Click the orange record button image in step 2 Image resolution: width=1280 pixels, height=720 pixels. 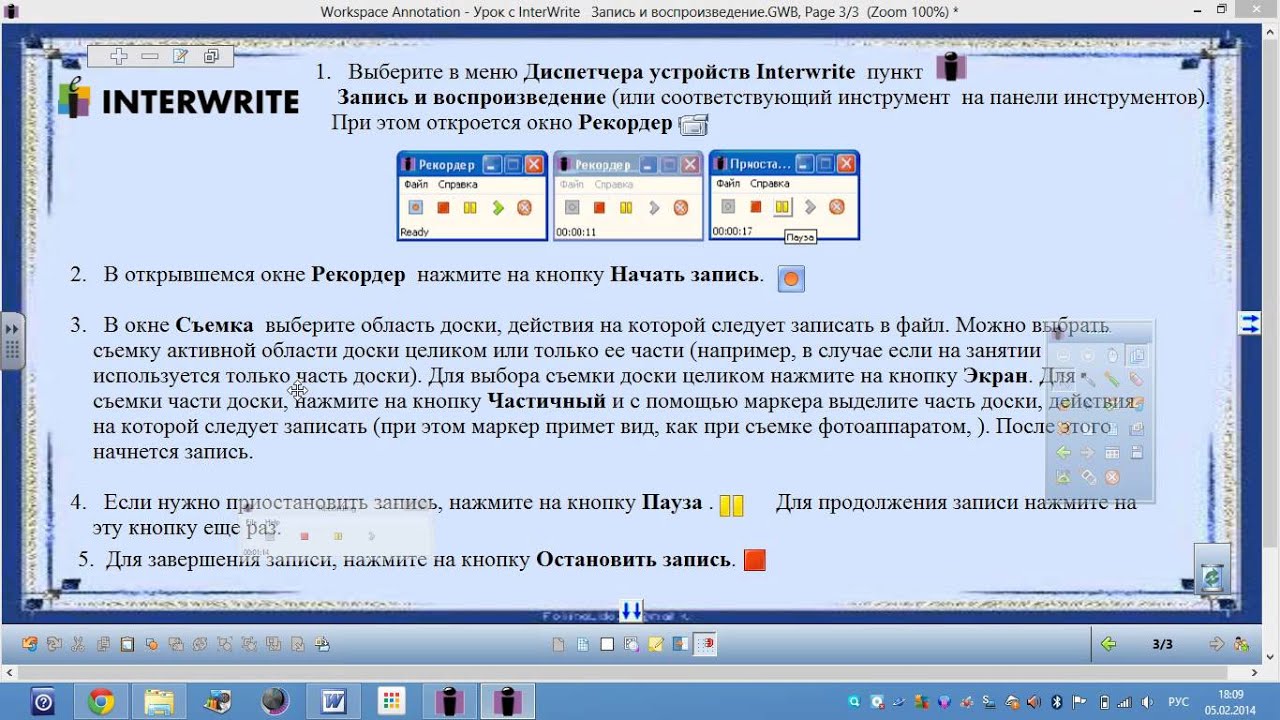pos(791,279)
